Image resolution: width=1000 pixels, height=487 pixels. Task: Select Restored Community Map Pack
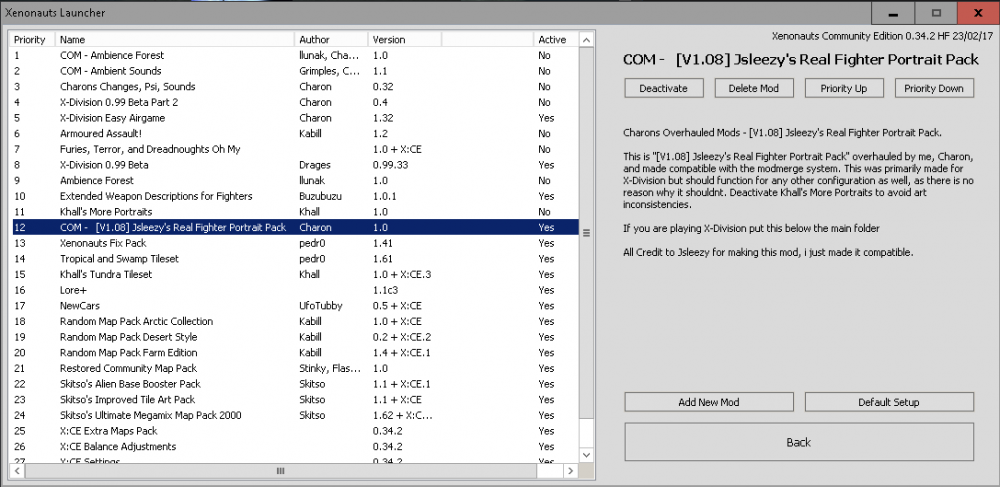click(x=295, y=368)
